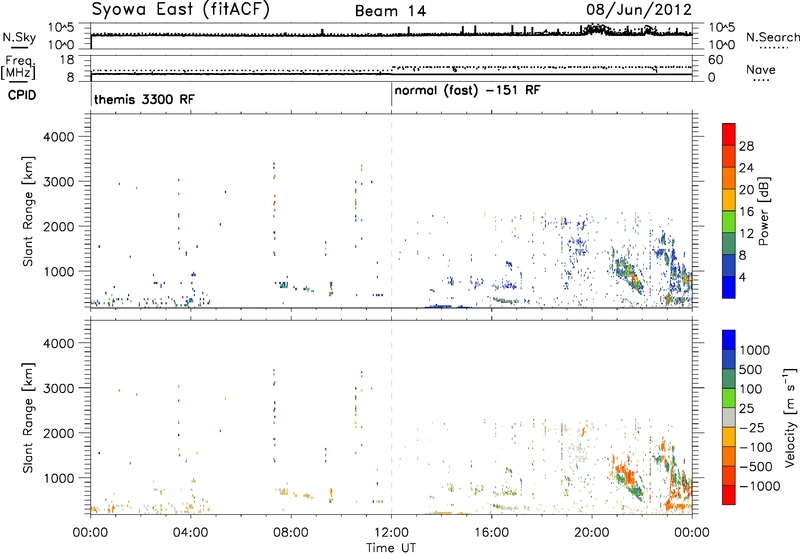Click the date "08/Jun/2012"
The image size is (800, 554).
(639, 10)
